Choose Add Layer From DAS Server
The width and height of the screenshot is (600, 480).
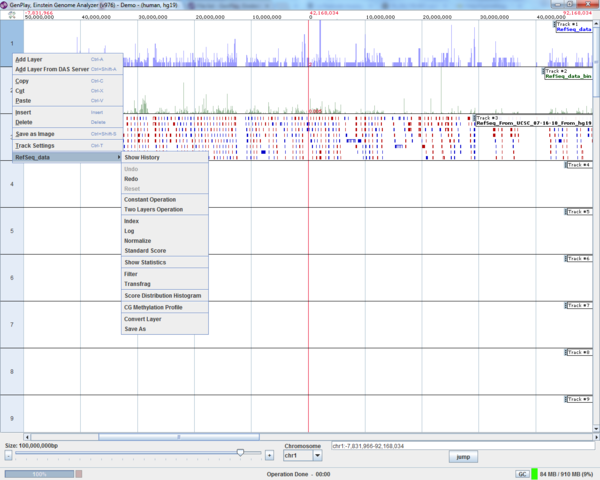[51, 69]
